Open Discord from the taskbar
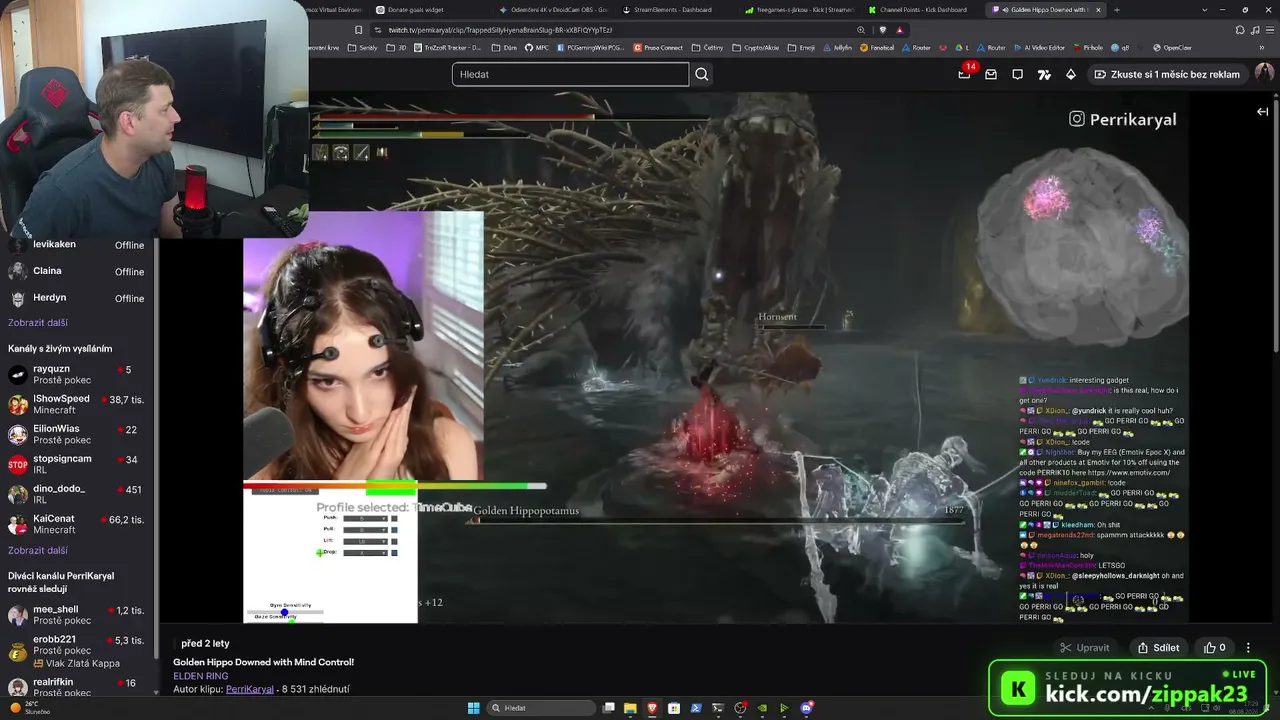1280x720 pixels. pos(806,708)
